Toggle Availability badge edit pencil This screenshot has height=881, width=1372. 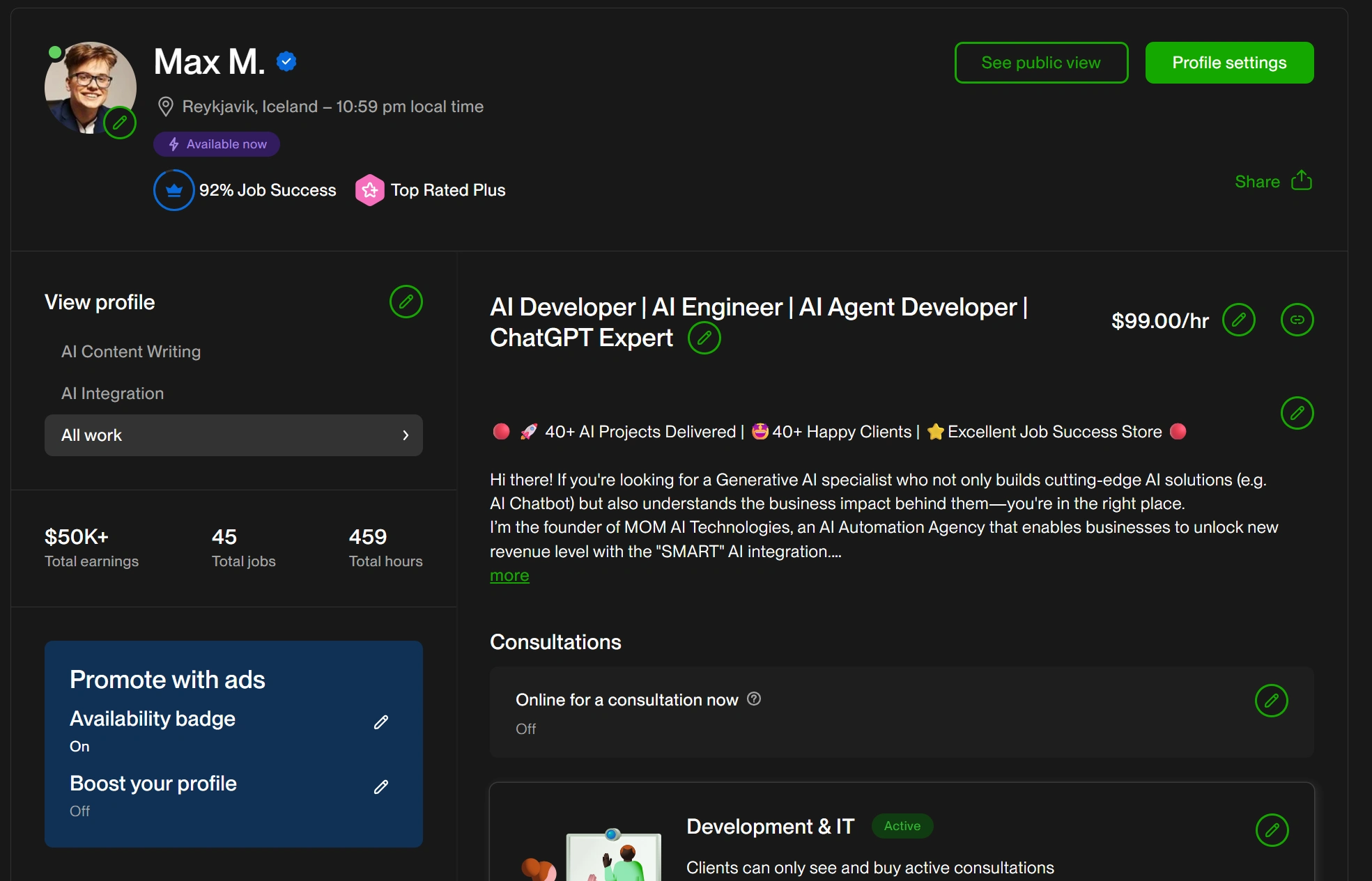[380, 722]
